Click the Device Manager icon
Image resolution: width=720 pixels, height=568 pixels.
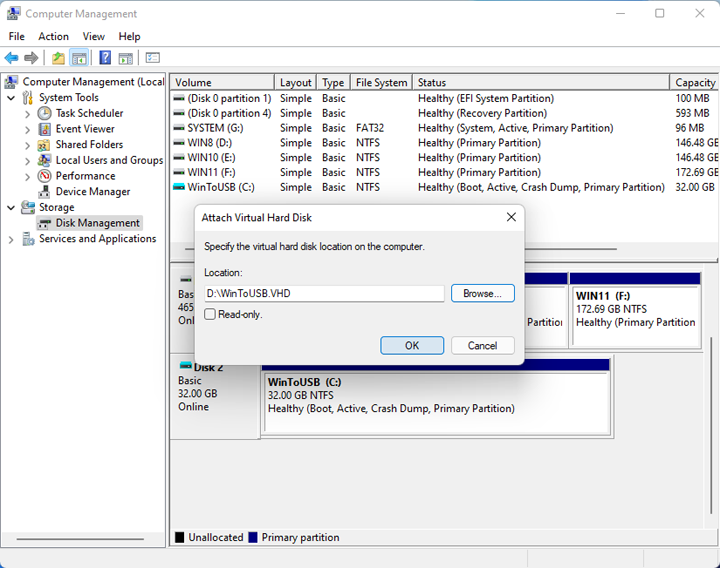tap(45, 191)
